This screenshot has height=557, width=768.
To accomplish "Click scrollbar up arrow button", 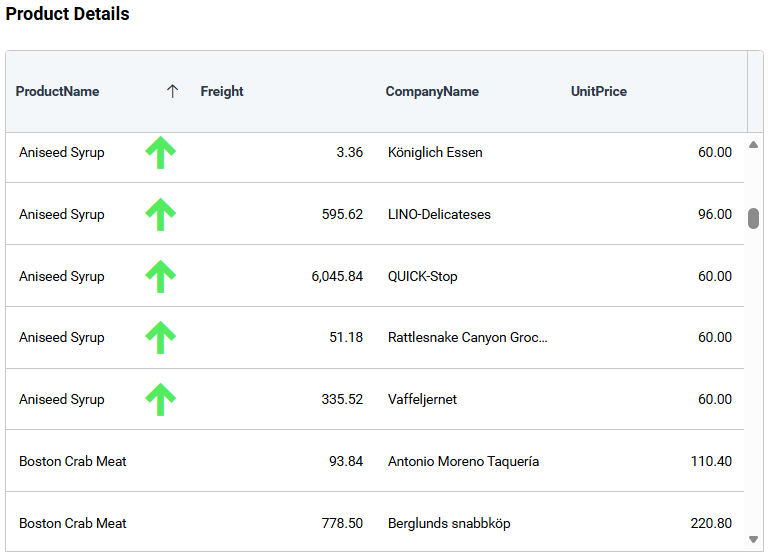I will pyautogui.click(x=754, y=145).
